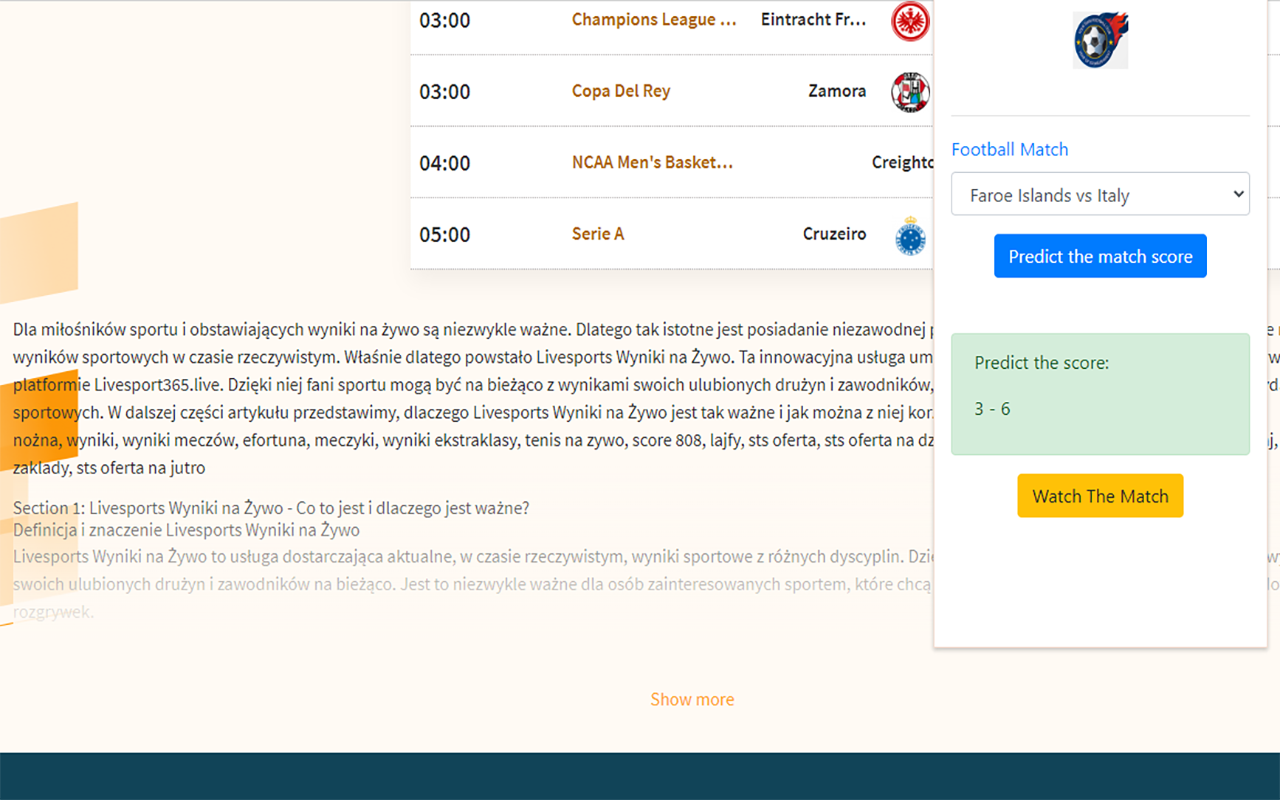The height and width of the screenshot is (800, 1280).
Task: Expand article with Show more
Action: coord(692,699)
